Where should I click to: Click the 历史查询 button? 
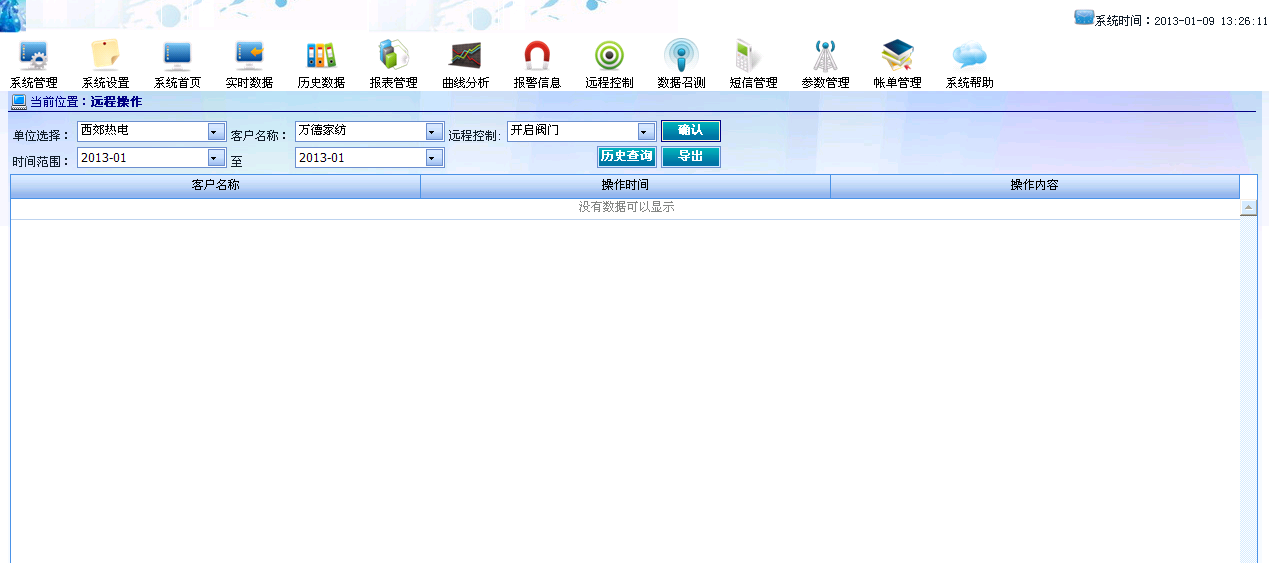(x=626, y=156)
